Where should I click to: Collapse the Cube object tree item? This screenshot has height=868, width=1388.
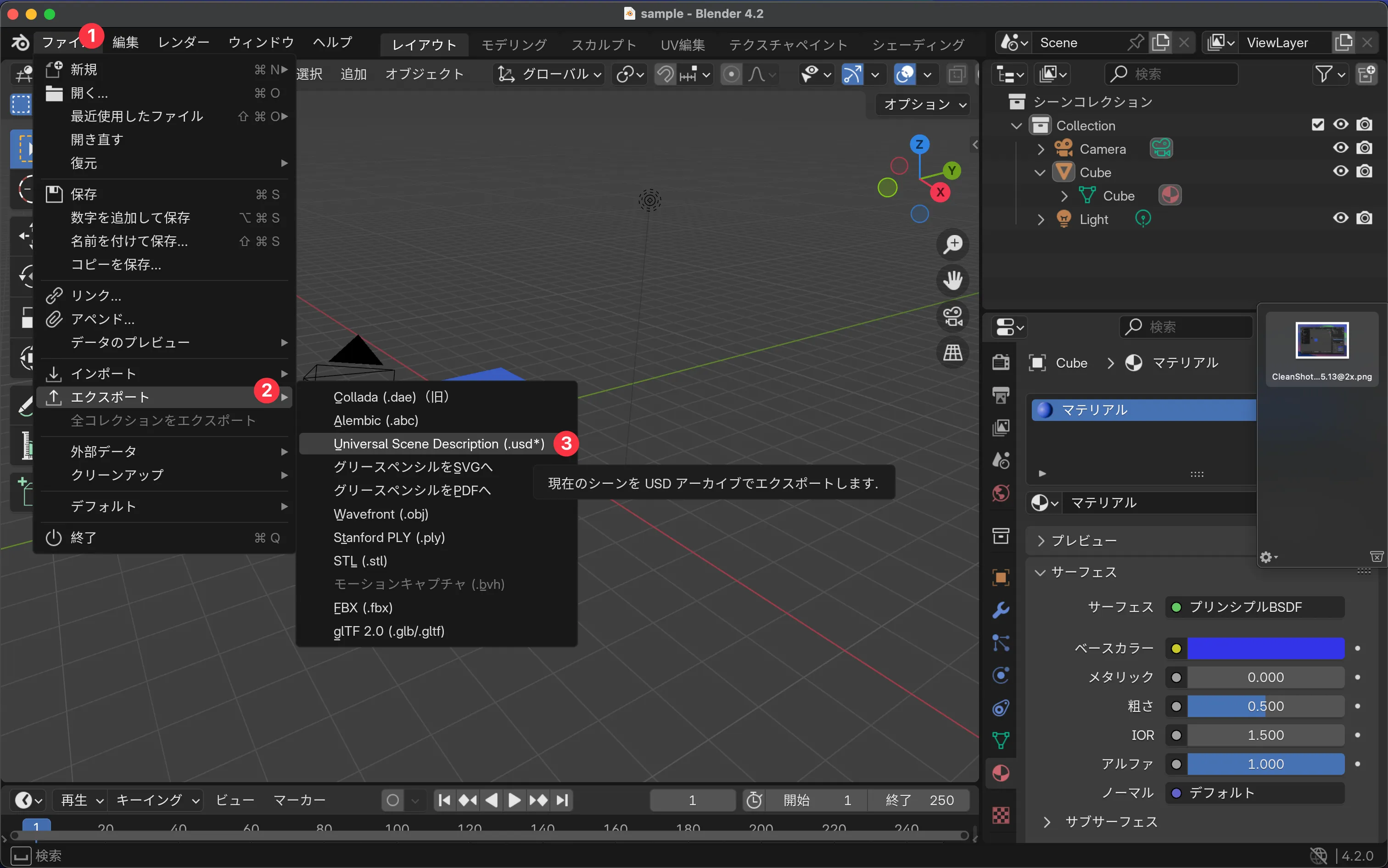1040,172
